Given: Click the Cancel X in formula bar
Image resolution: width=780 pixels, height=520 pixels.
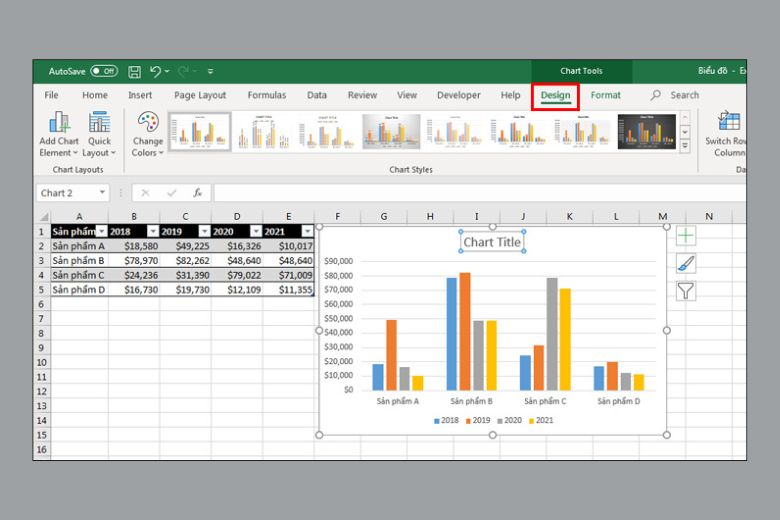Looking at the screenshot, I should (x=145, y=193).
